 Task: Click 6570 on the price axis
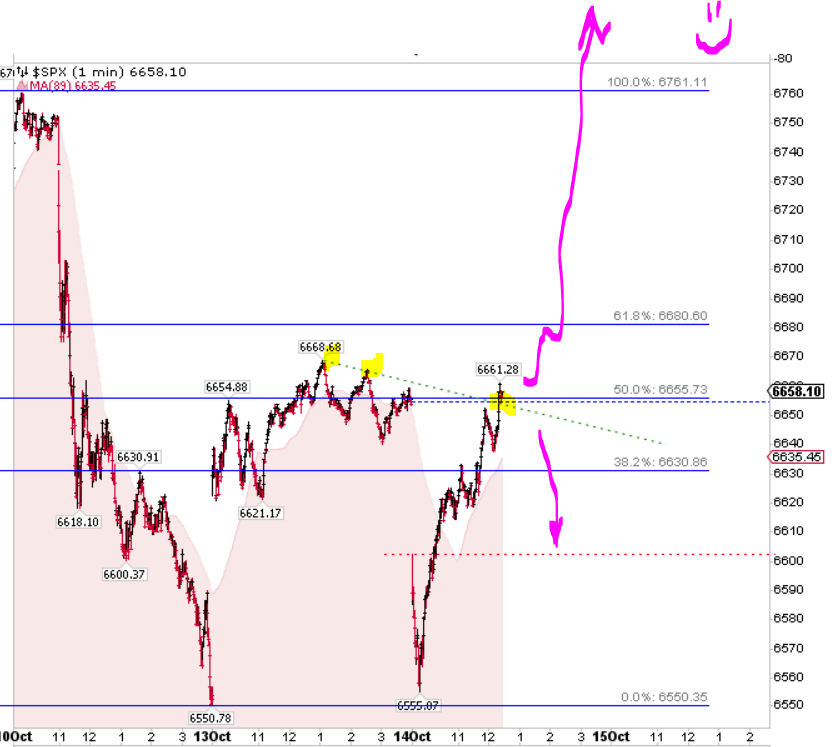(788, 649)
